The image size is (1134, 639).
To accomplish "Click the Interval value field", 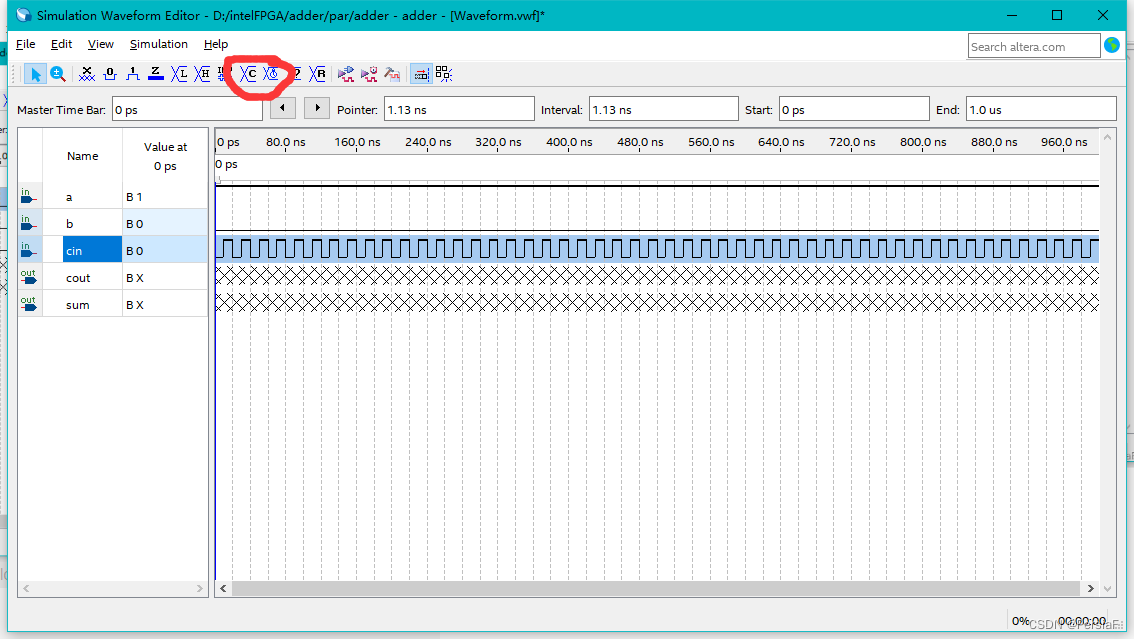I will coord(664,109).
